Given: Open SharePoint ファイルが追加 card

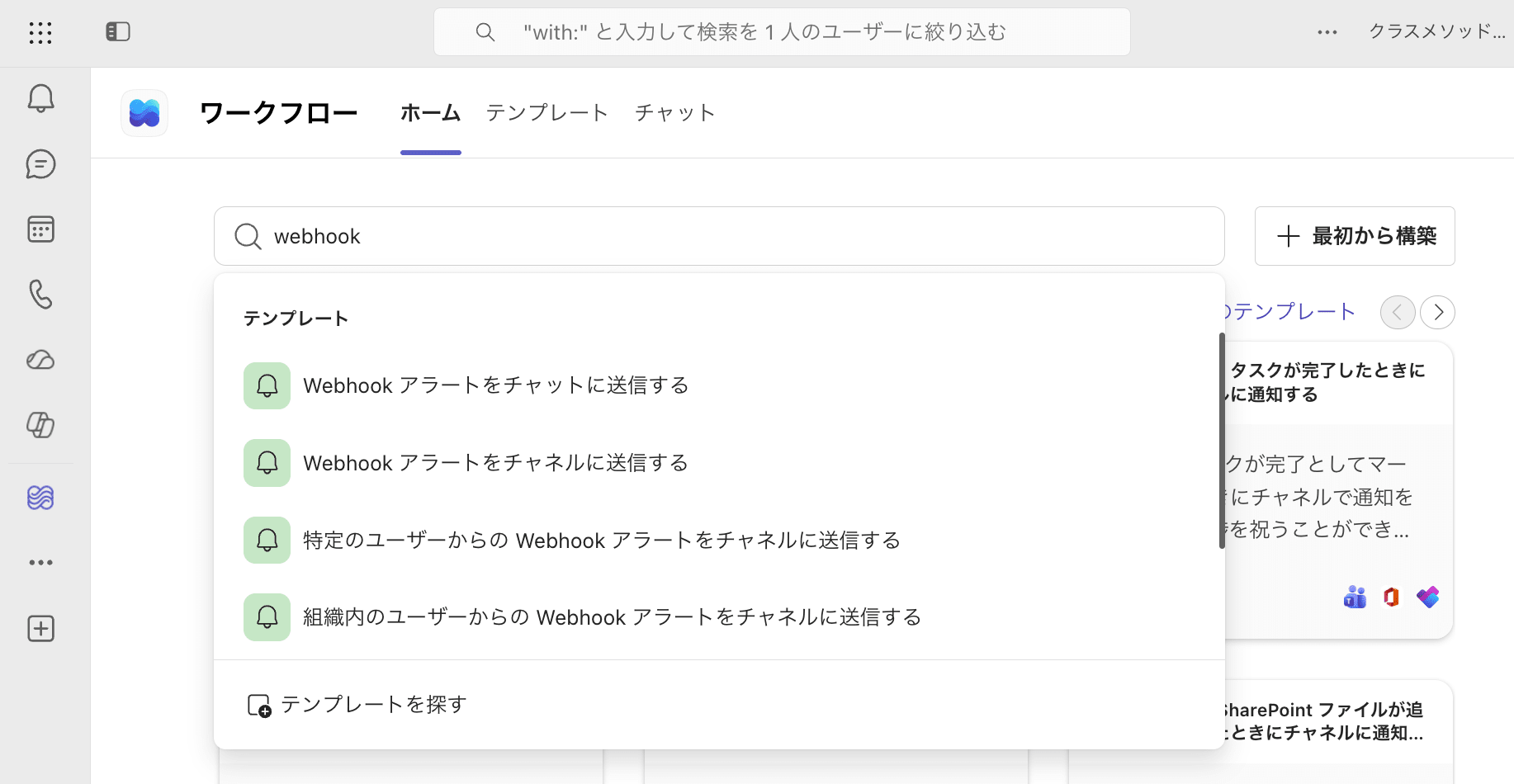Looking at the screenshot, I should click(x=1339, y=732).
